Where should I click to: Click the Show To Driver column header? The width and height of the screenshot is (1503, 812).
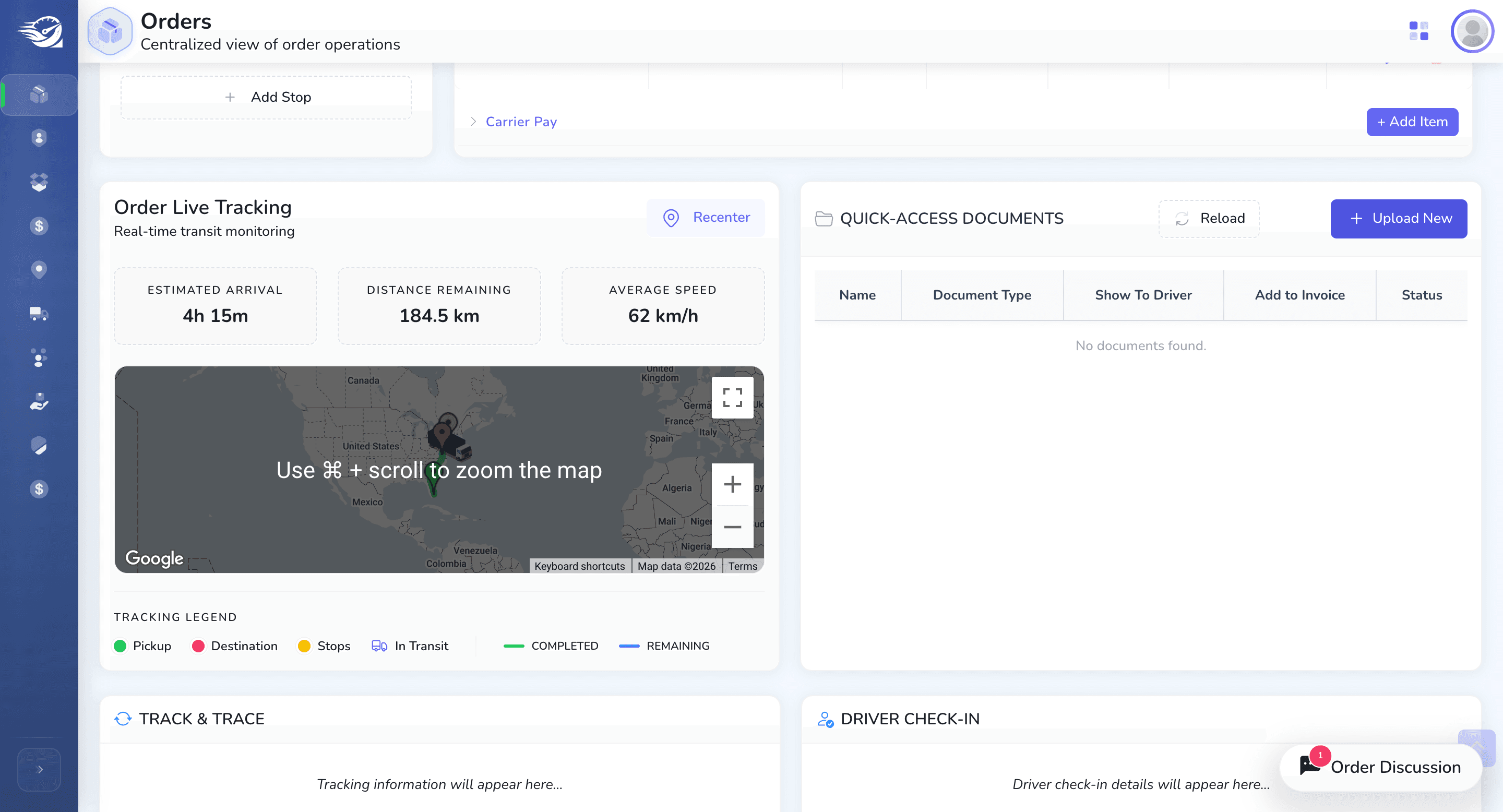click(1143, 295)
